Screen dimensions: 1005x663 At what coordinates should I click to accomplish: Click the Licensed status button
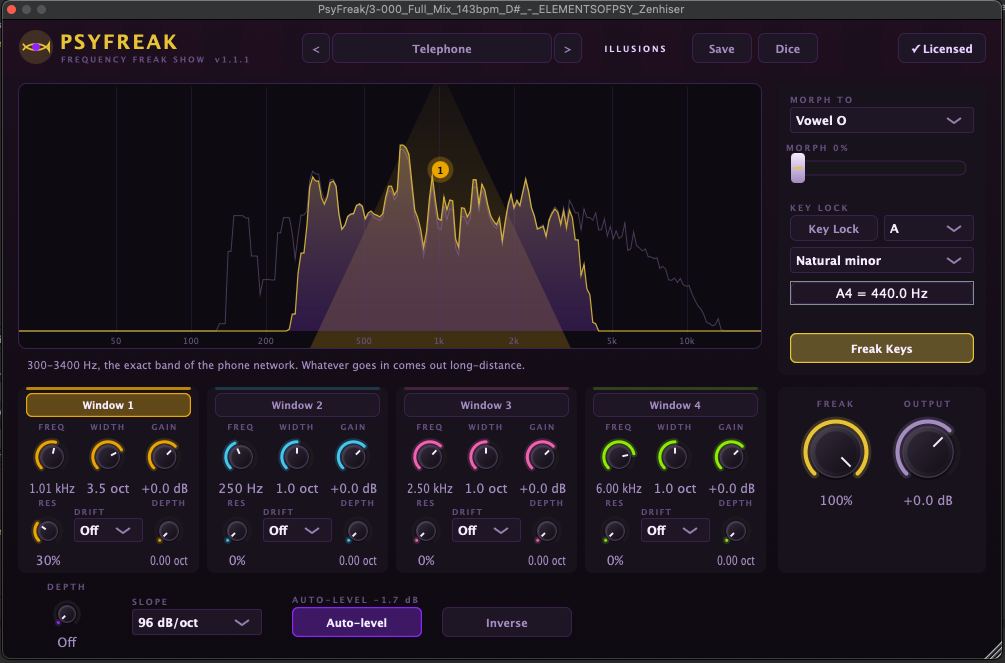(x=942, y=49)
